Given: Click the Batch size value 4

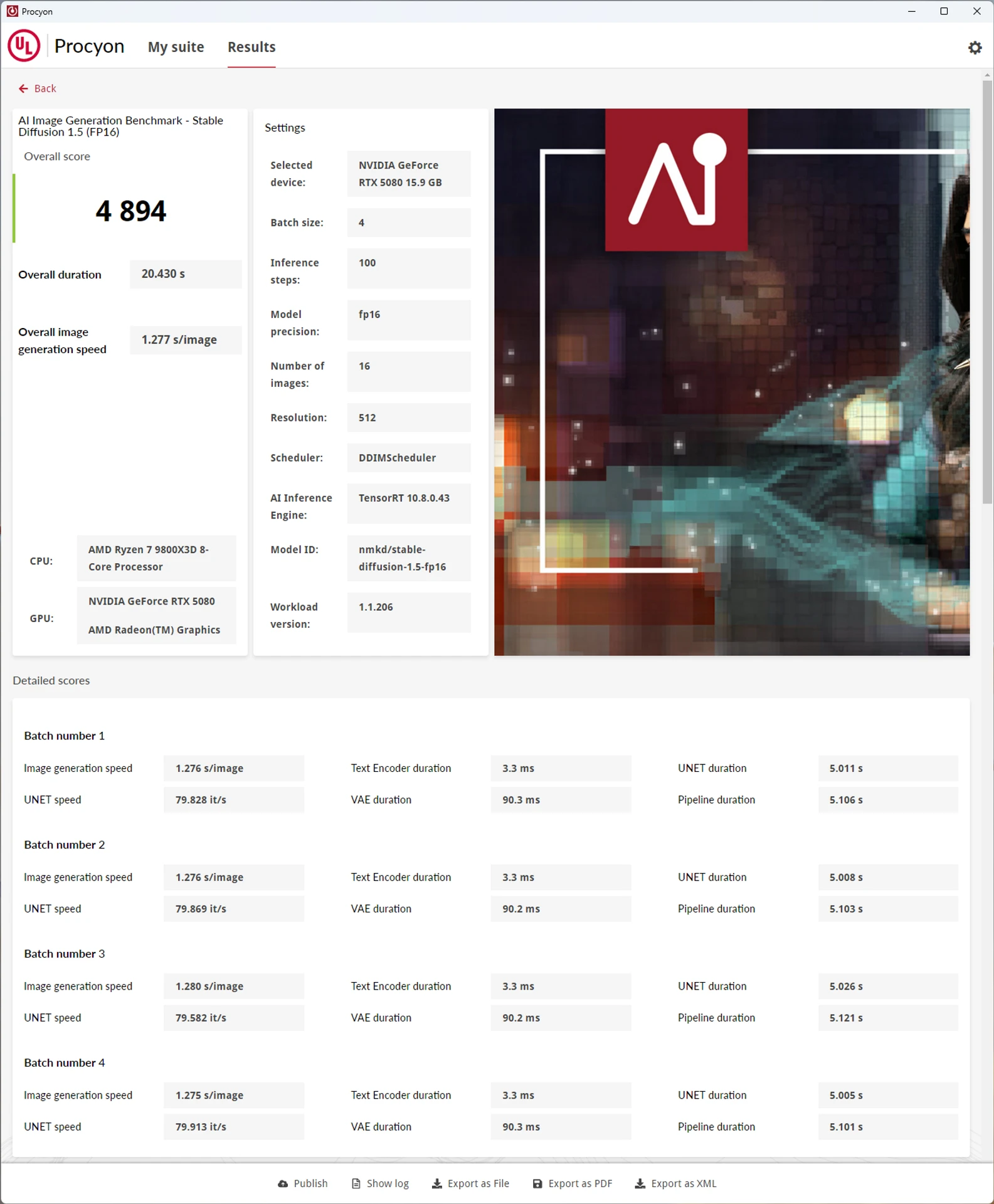Looking at the screenshot, I should coord(409,223).
